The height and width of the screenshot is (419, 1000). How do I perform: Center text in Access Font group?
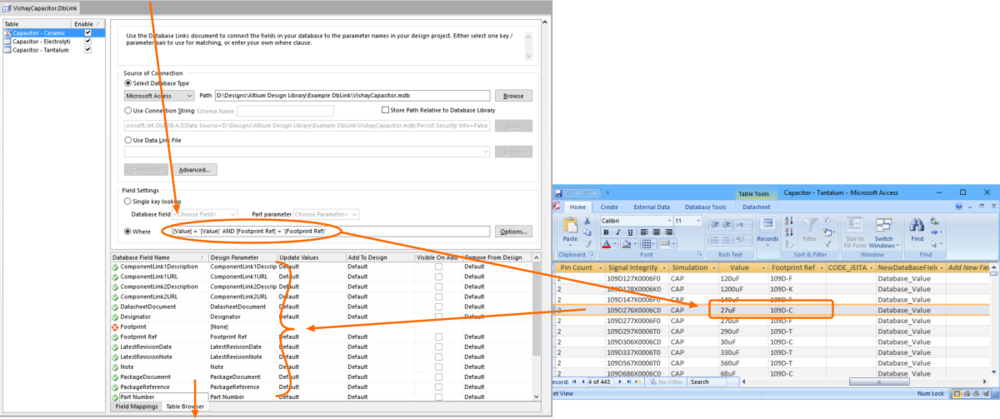pyautogui.click(x=656, y=232)
